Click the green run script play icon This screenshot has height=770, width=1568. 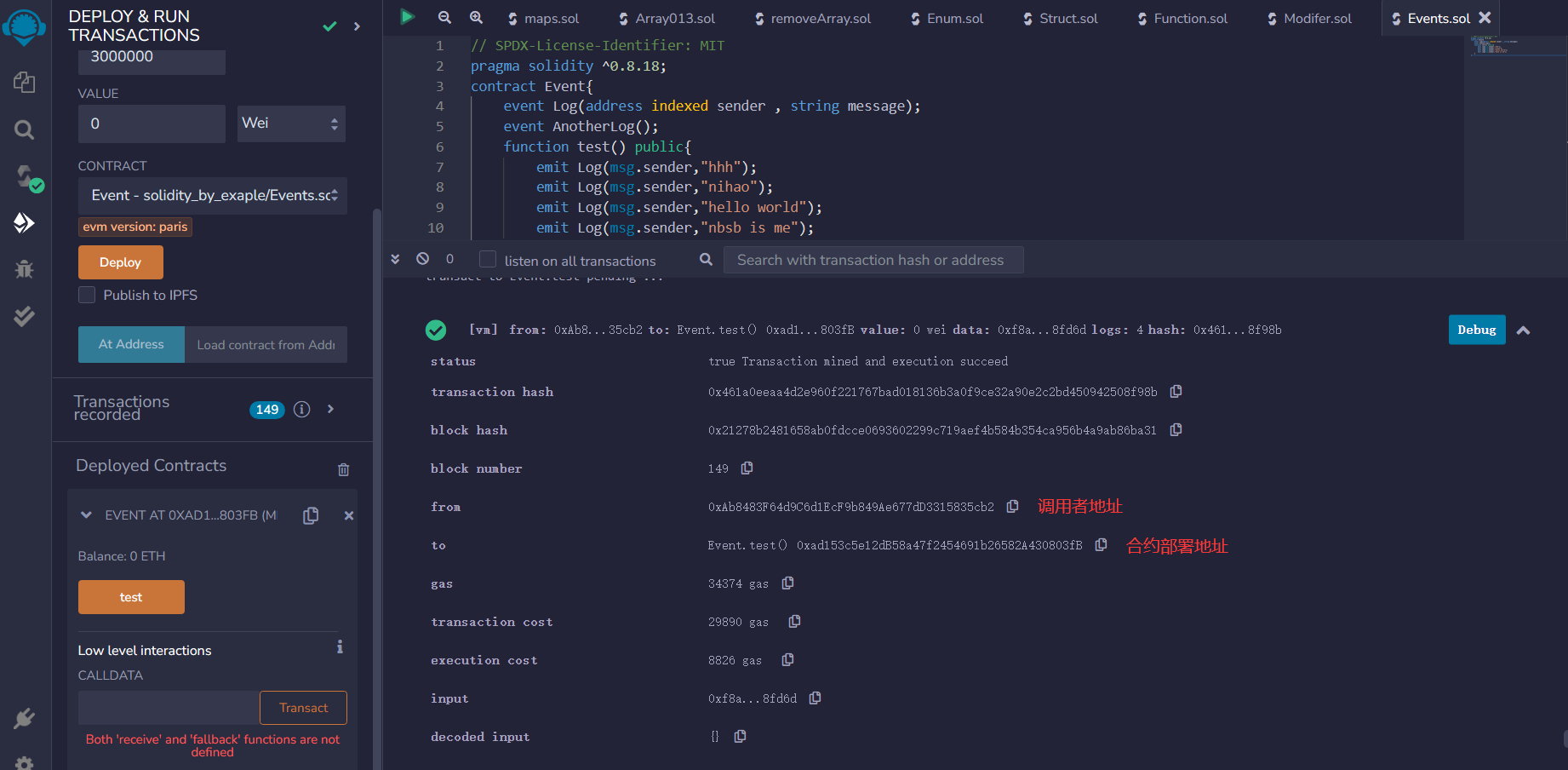point(408,17)
